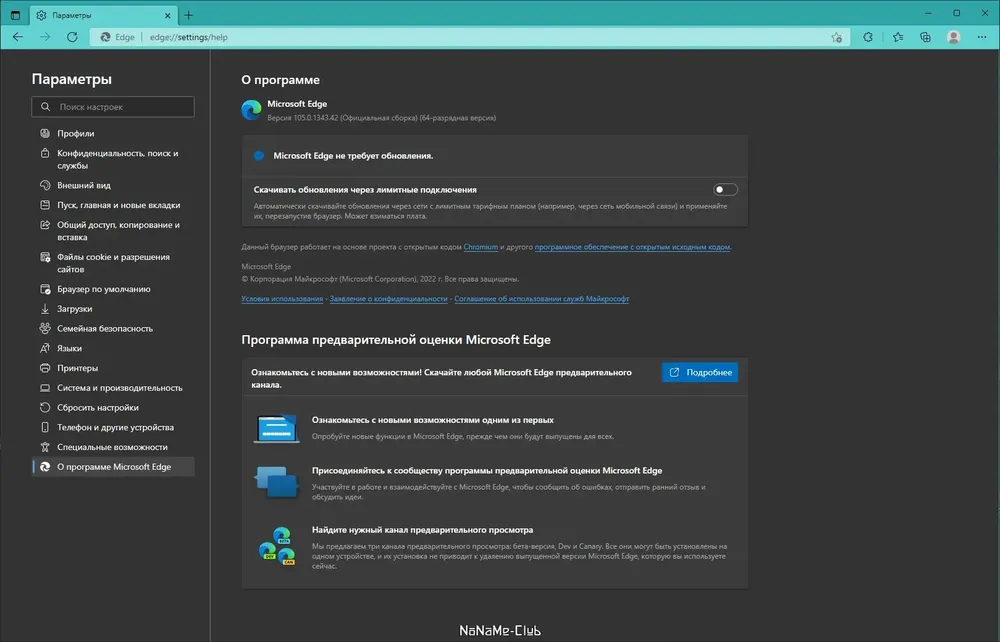Open the Settings and more ellipsis menu
Viewport: 1000px width, 642px height.
982,37
